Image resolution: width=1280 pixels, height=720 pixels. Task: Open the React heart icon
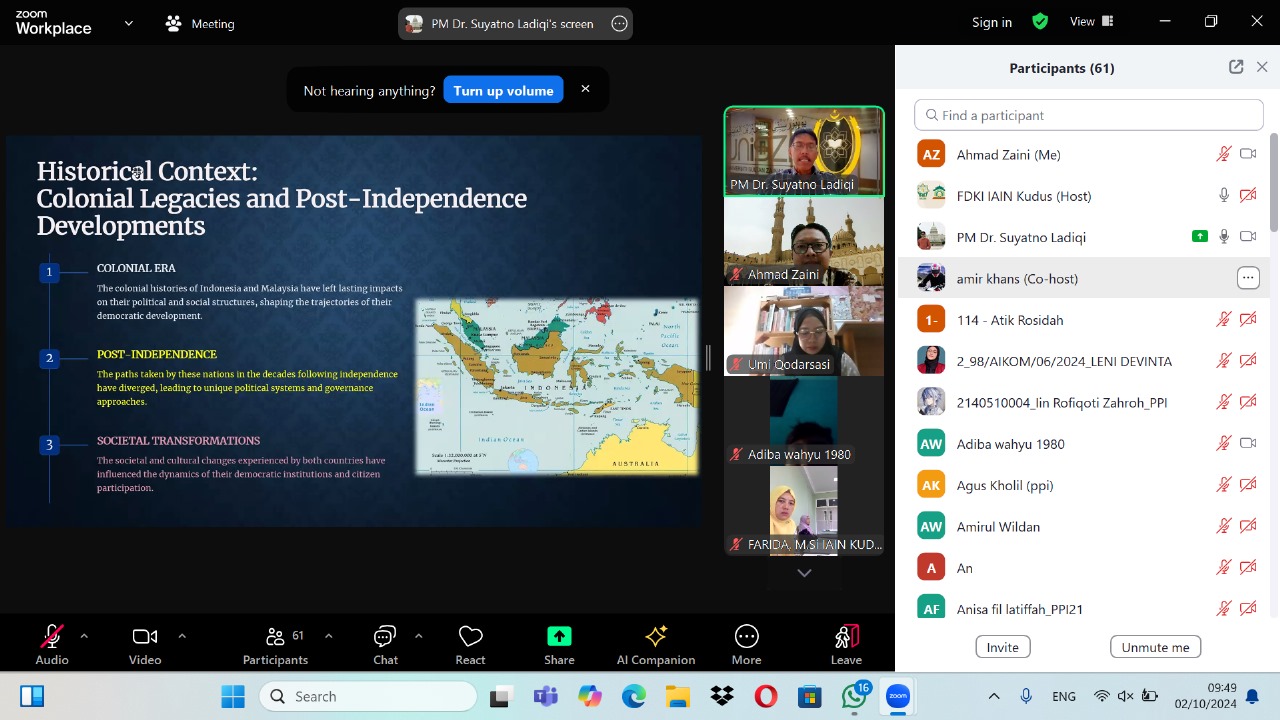pos(471,637)
